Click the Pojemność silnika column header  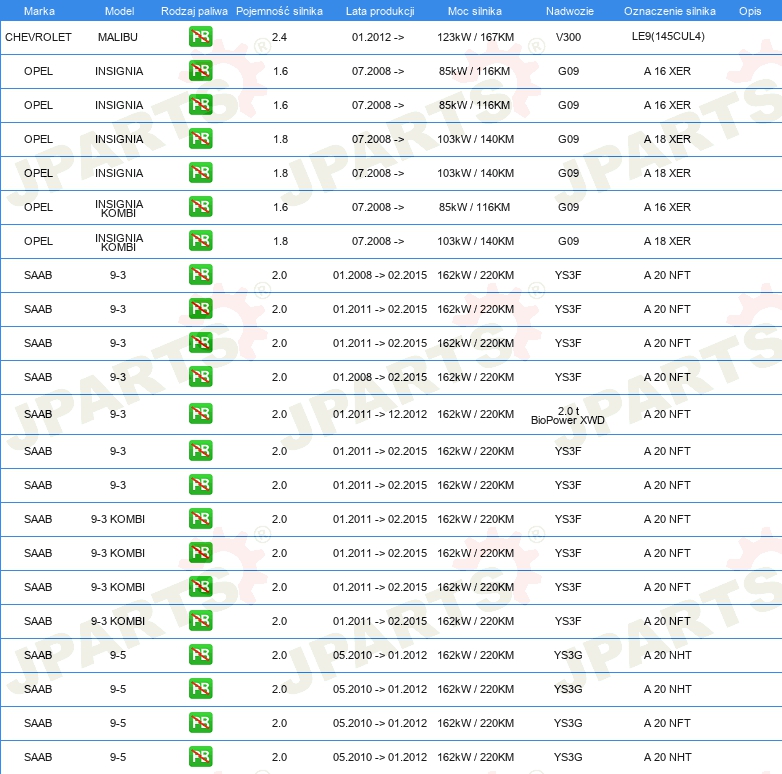point(280,10)
